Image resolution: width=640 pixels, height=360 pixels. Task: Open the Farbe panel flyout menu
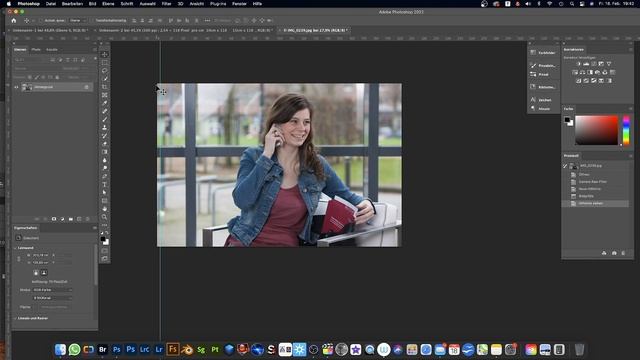point(631,109)
